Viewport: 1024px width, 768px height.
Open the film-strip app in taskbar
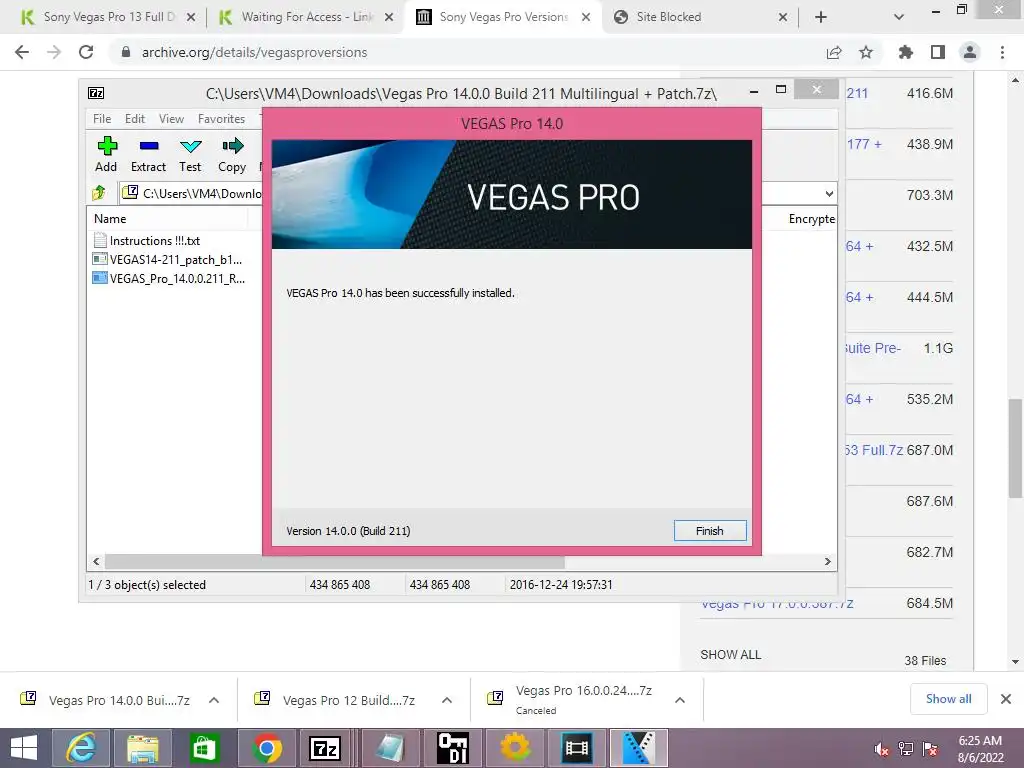coord(577,748)
